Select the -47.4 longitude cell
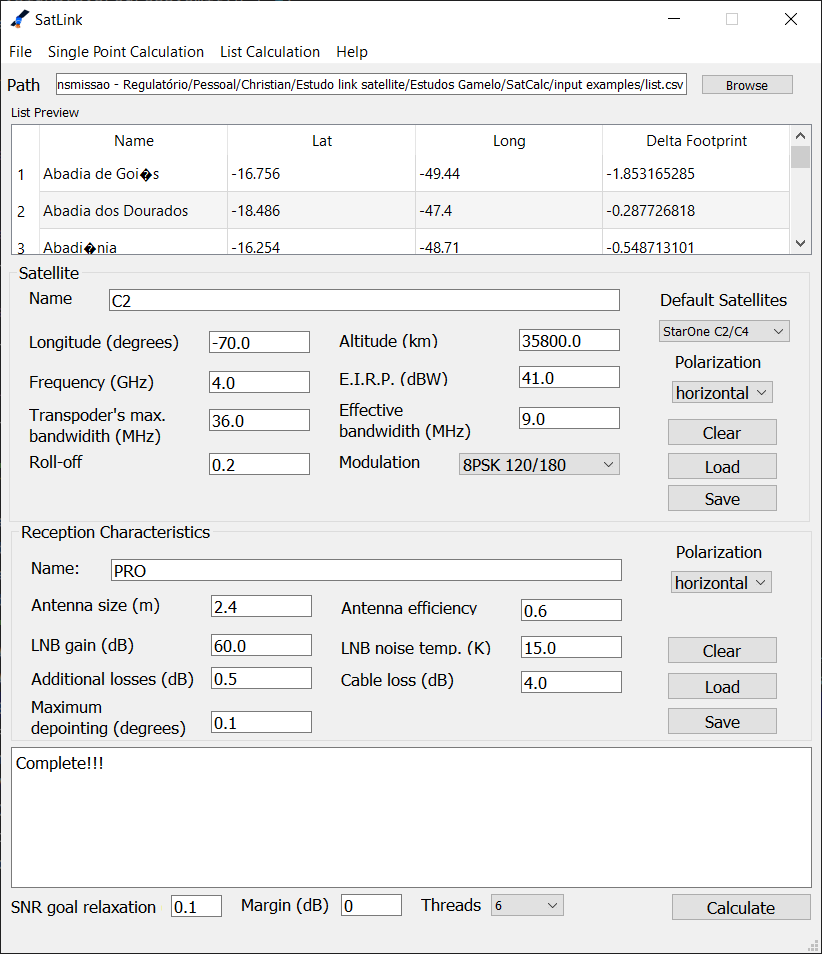This screenshot has height=954, width=822. [x=509, y=211]
